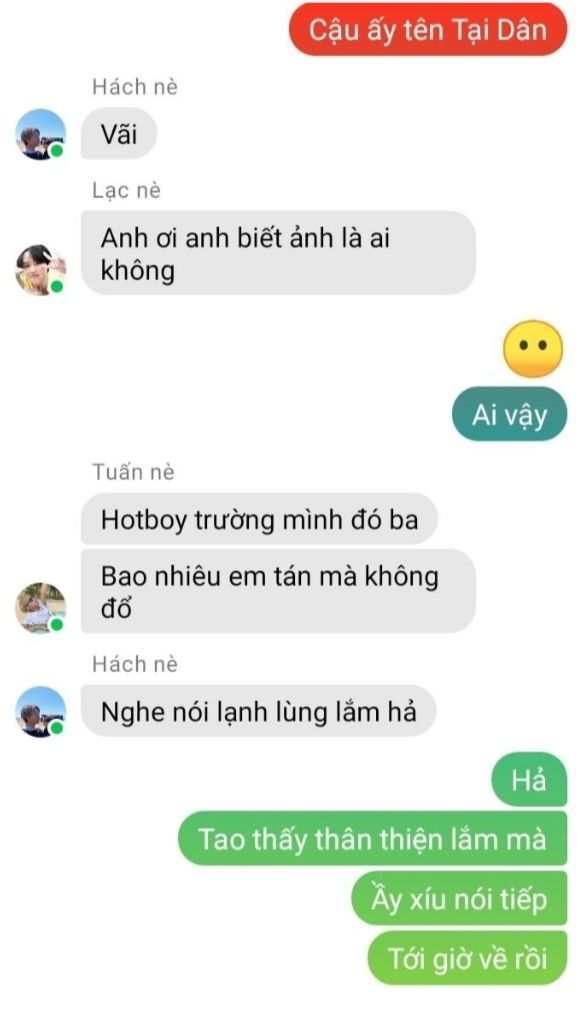Tap the first 'Hách nè' name label
This screenshot has width=577, height=1026.
click(x=135, y=86)
